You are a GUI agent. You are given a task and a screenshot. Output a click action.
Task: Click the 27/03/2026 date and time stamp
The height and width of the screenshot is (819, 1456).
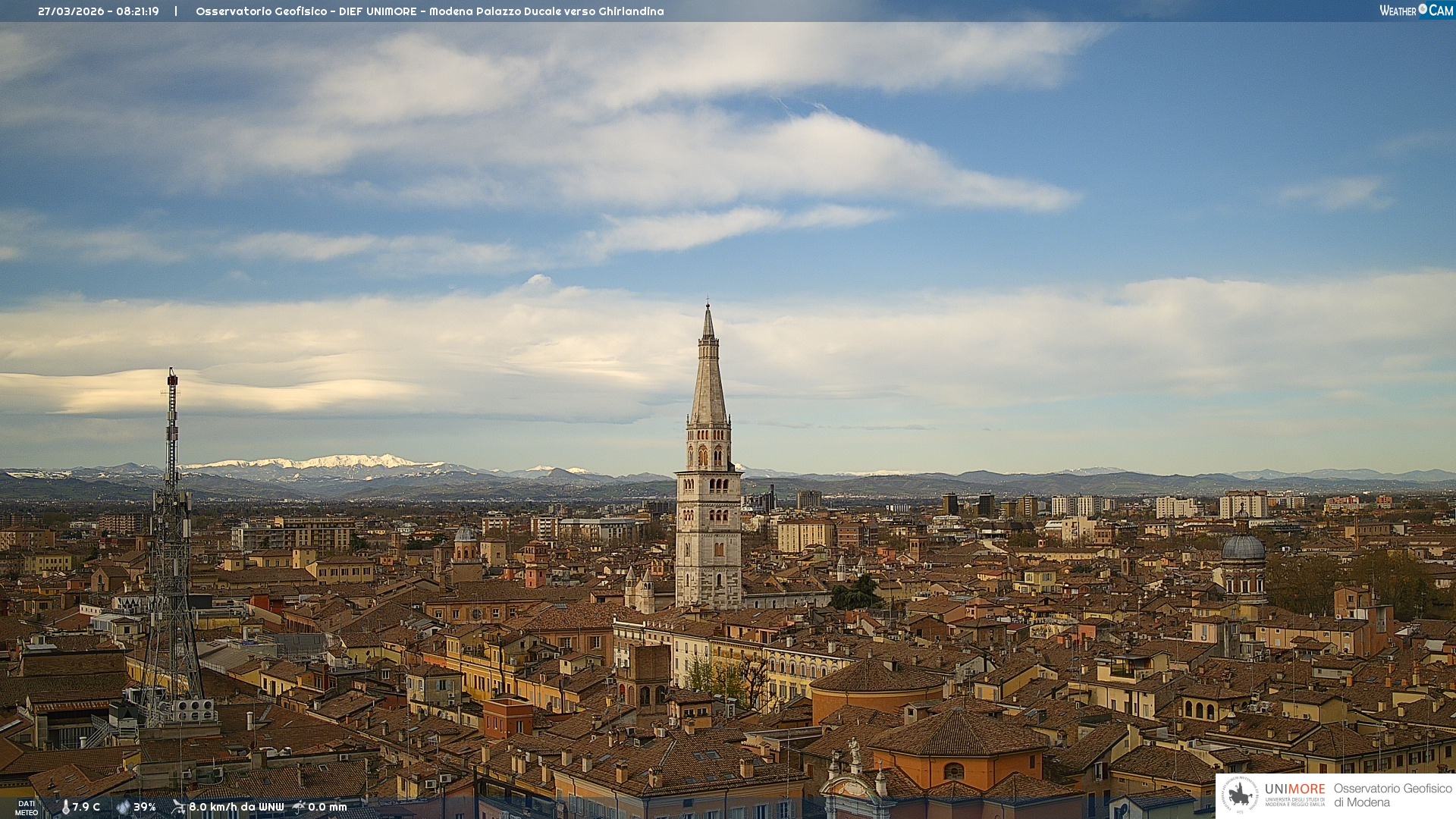99,11
